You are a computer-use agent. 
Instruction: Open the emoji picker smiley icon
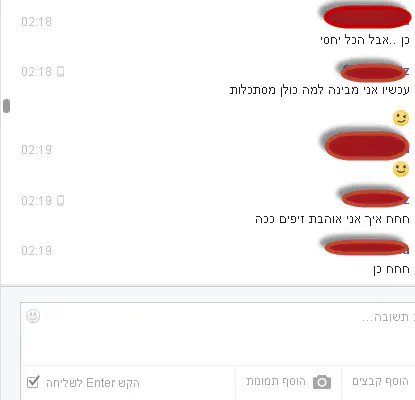click(x=33, y=316)
